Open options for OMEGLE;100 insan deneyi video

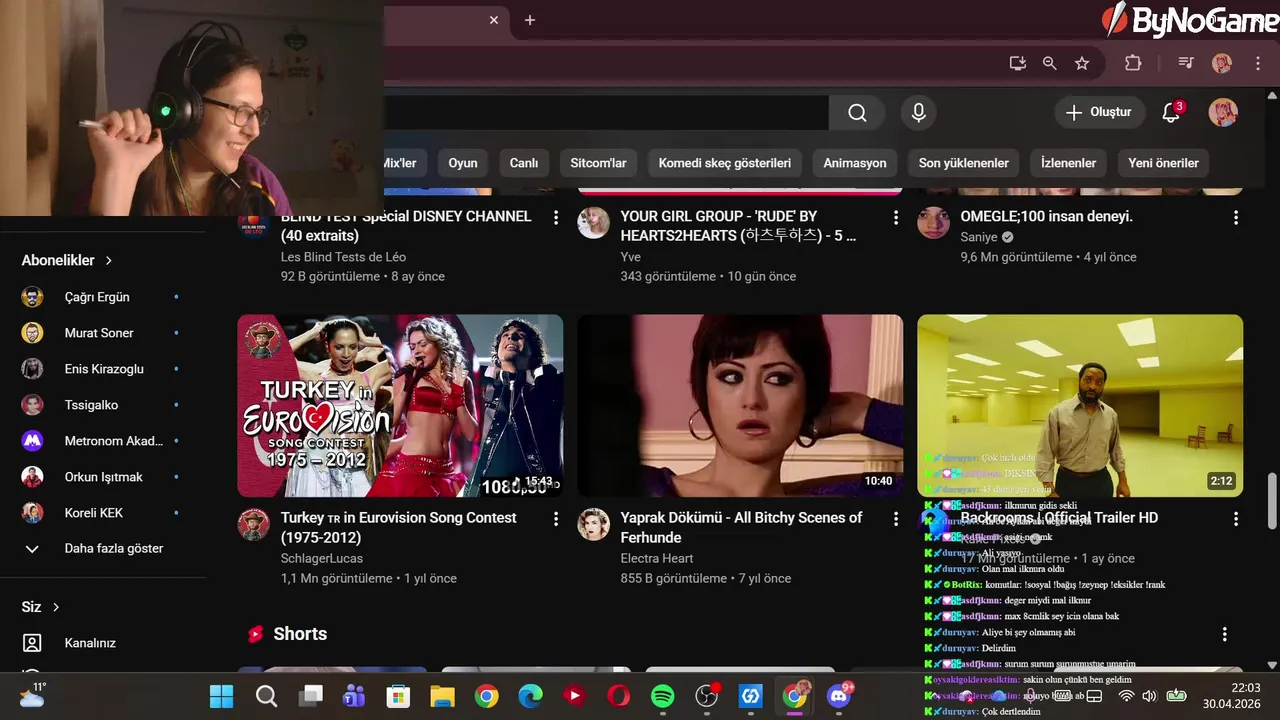coord(1236,218)
